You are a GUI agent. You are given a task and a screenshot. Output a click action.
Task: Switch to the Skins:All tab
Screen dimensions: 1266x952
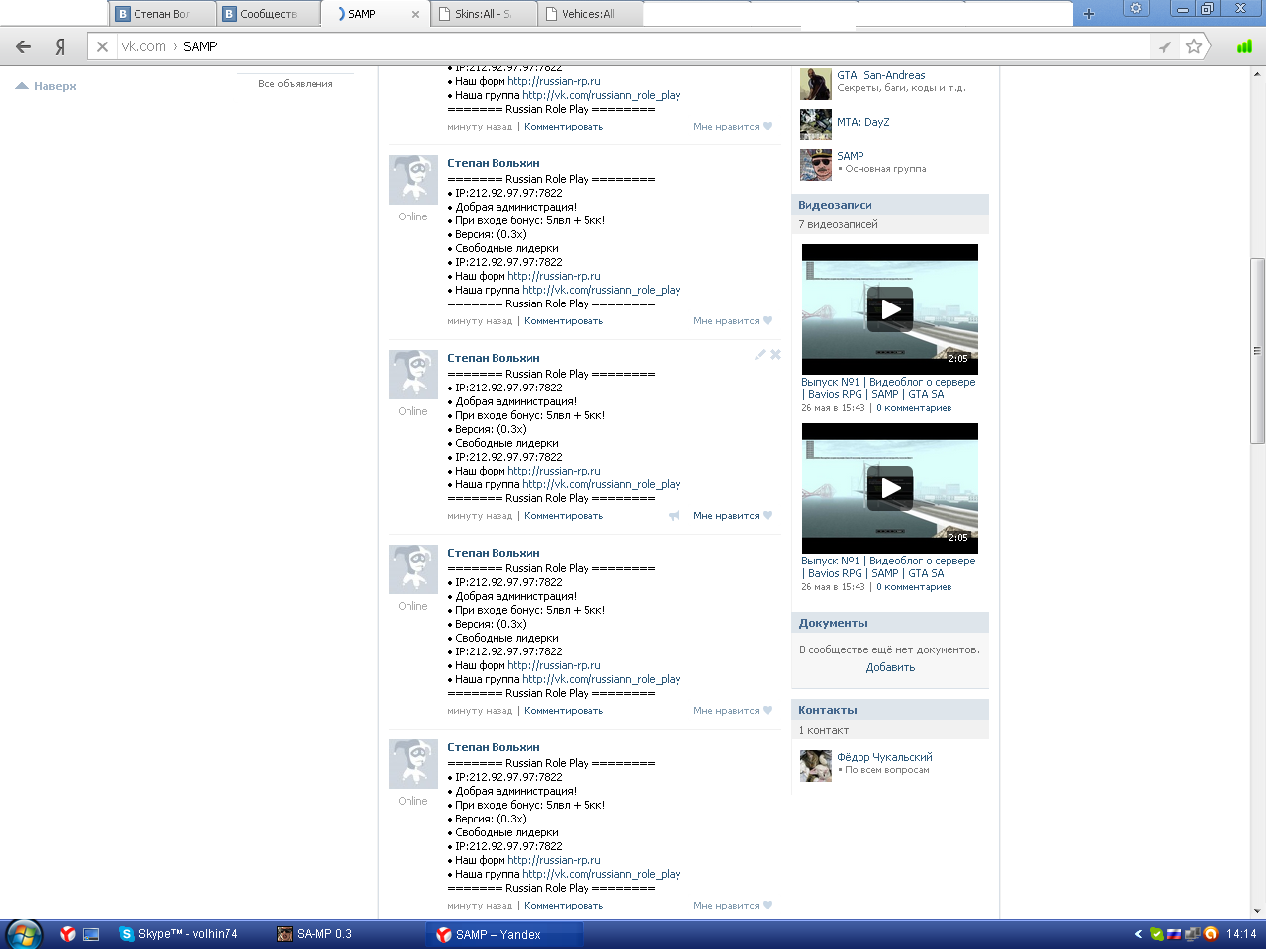tap(483, 14)
